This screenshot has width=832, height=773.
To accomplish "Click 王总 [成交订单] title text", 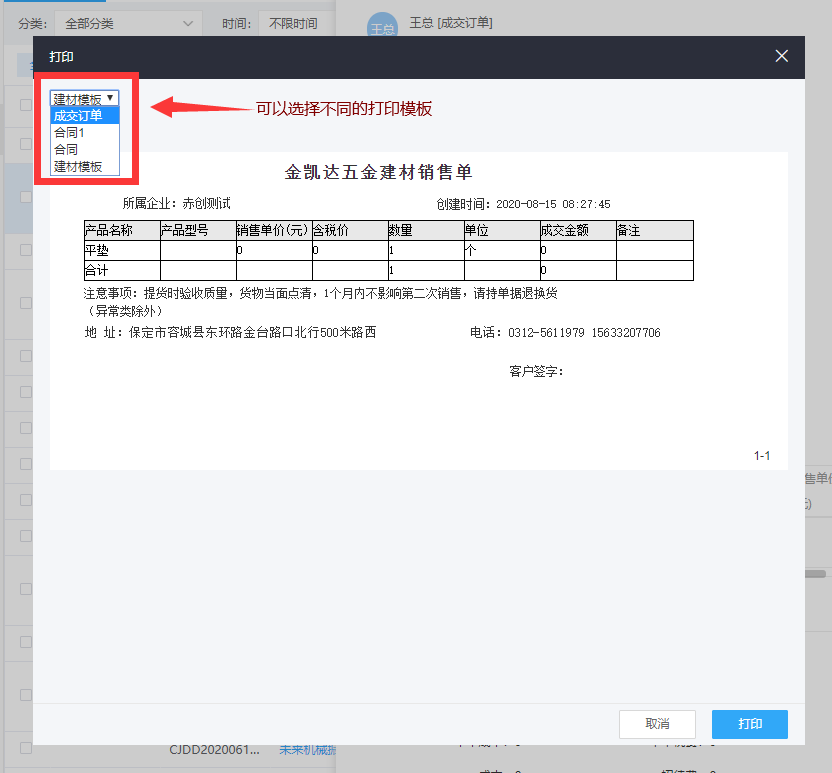I will [451, 23].
